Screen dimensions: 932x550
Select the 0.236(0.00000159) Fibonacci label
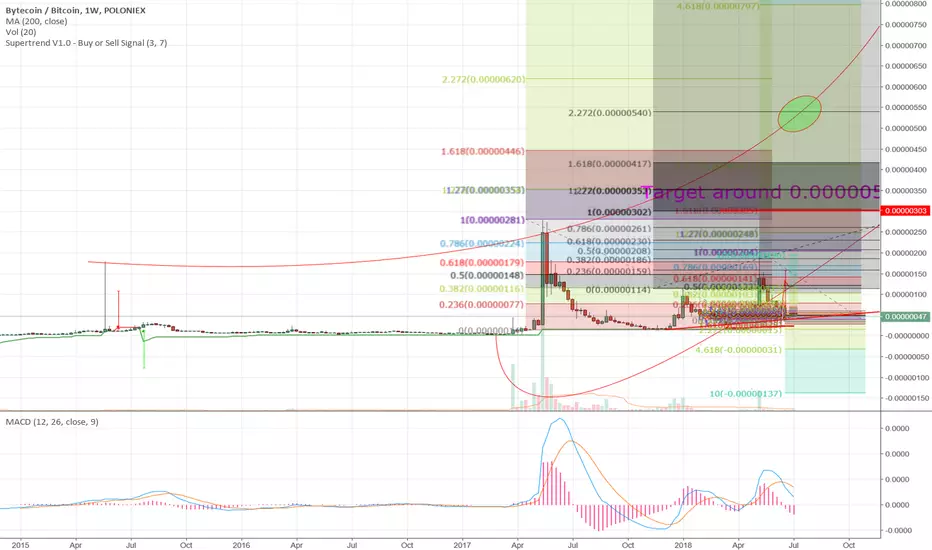(609, 271)
